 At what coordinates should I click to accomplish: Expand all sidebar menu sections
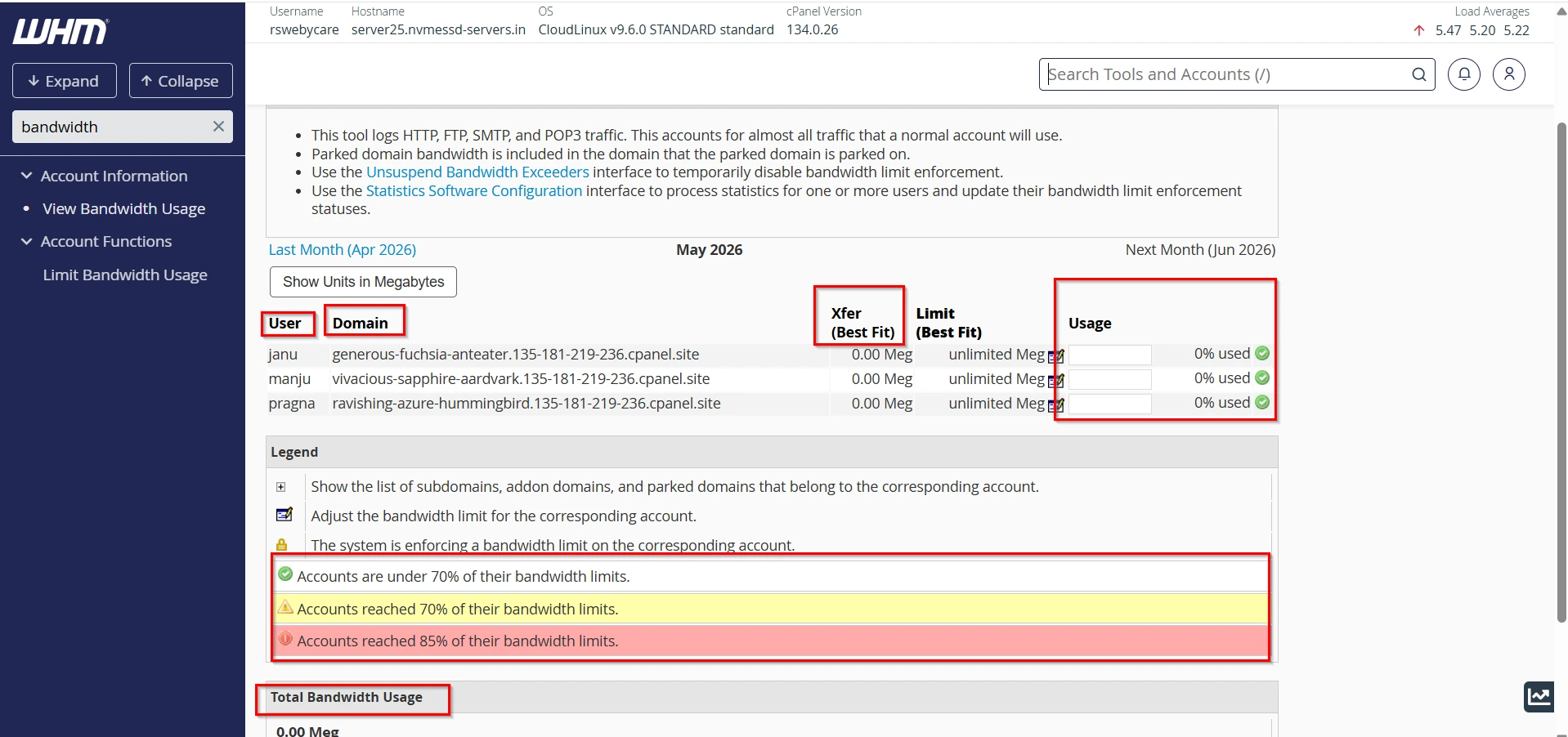pyautogui.click(x=65, y=81)
